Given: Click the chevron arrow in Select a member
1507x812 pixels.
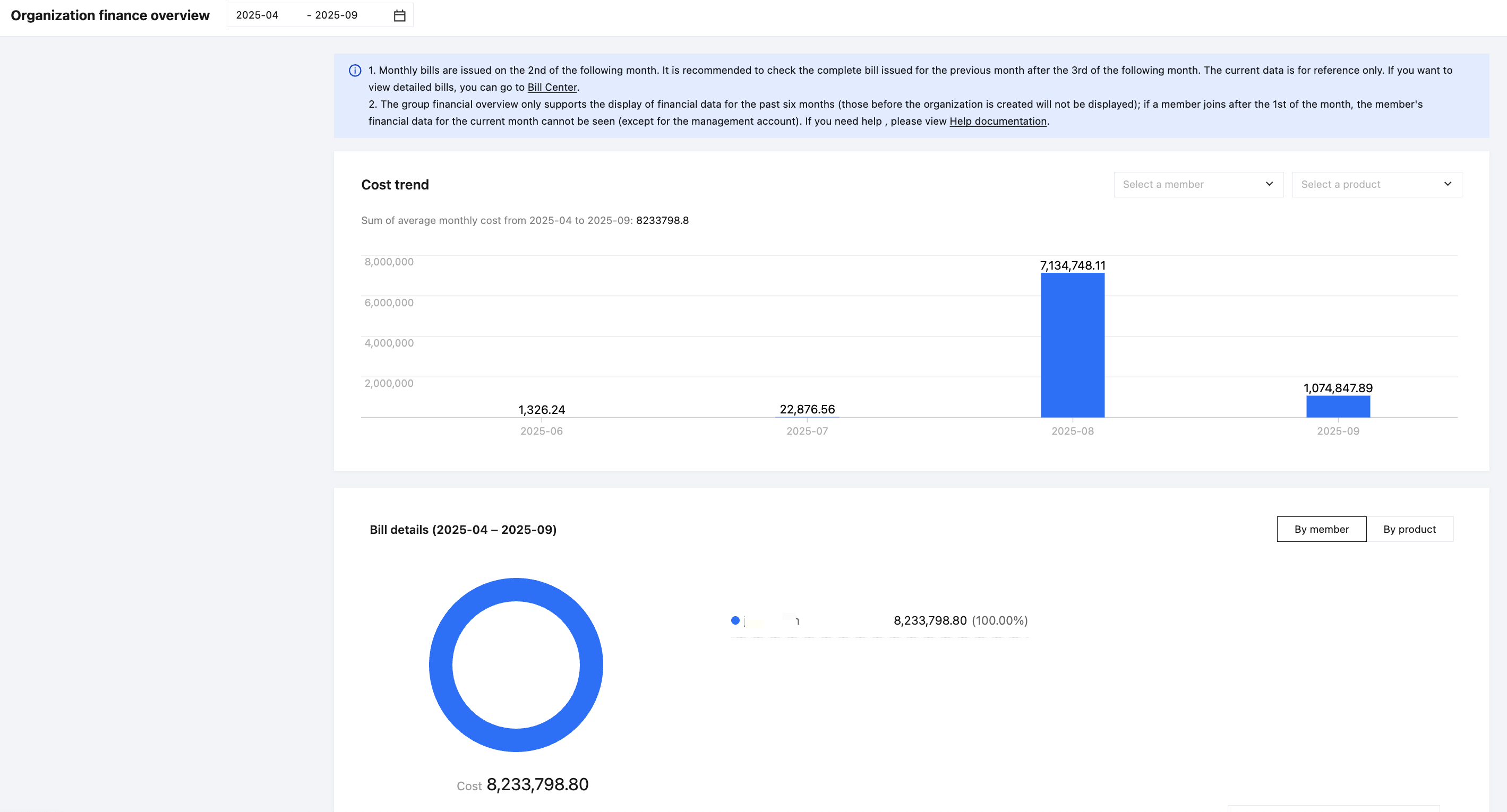Looking at the screenshot, I should click(1269, 184).
